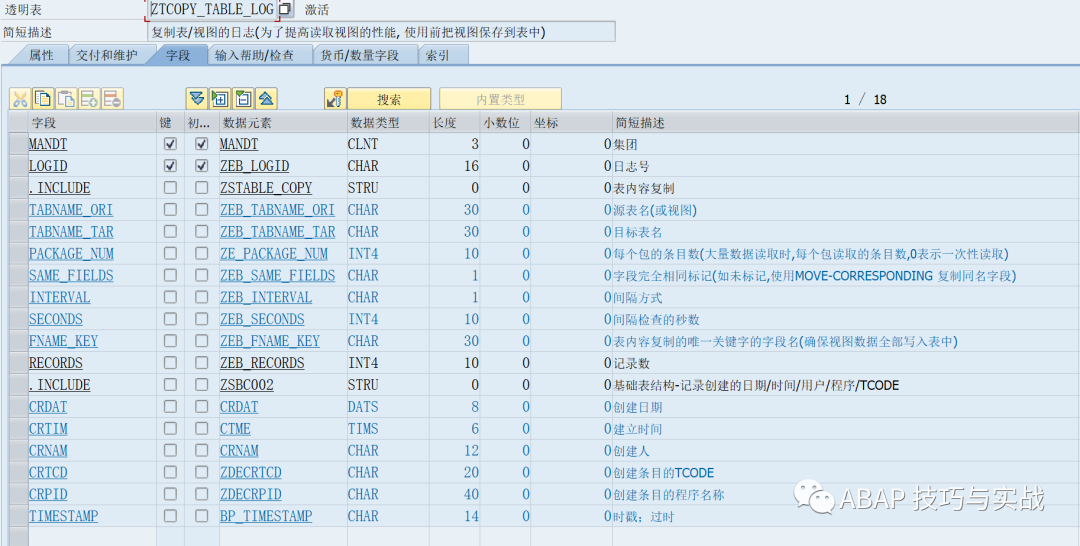
Task: Open the ZEB_LOGID data element link
Action: tap(254, 166)
